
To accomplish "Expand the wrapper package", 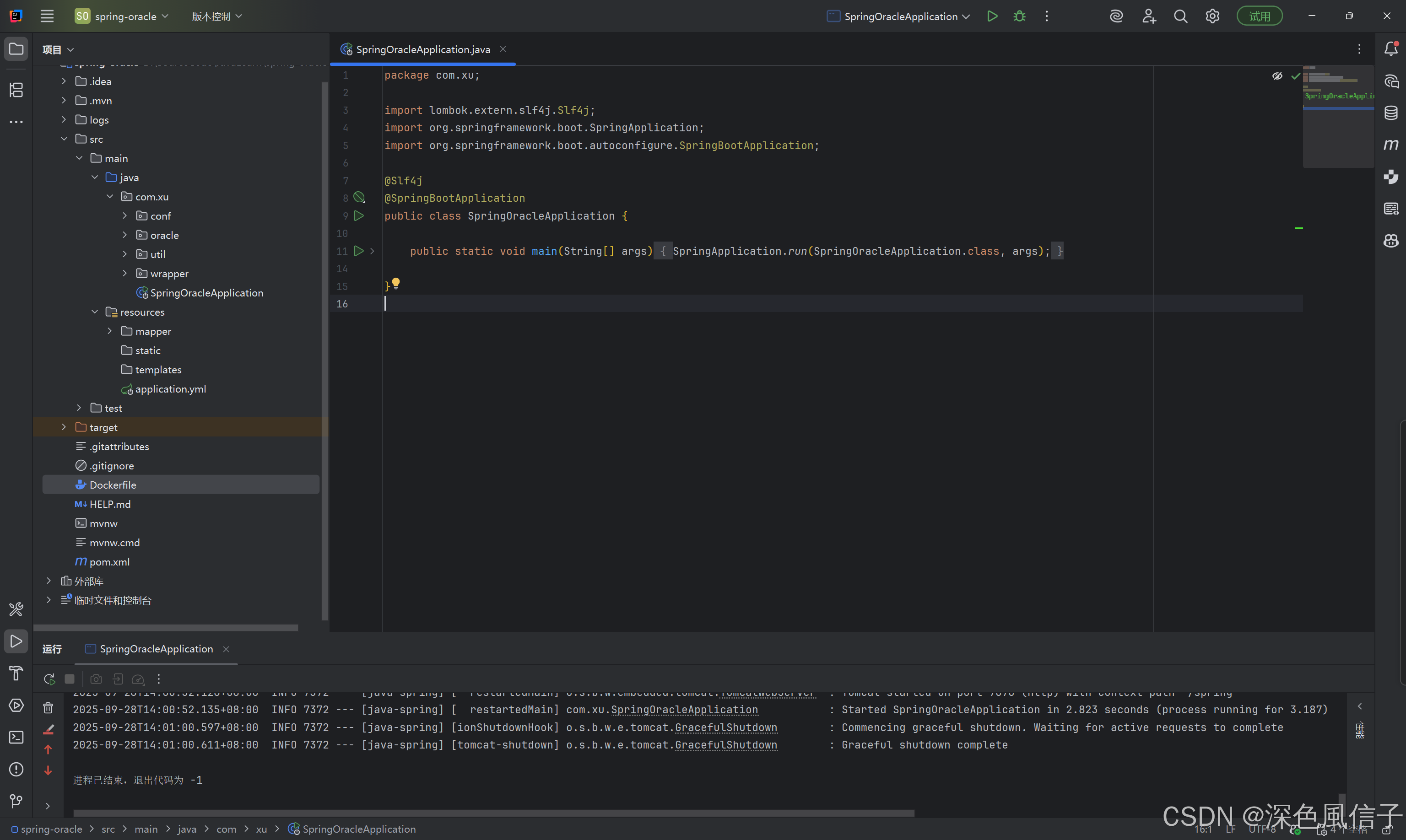I will tap(124, 274).
